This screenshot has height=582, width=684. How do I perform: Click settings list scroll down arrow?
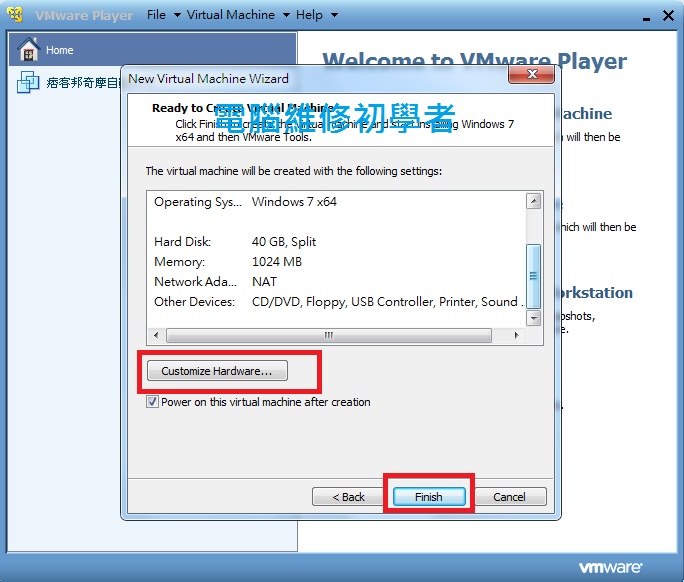534,318
